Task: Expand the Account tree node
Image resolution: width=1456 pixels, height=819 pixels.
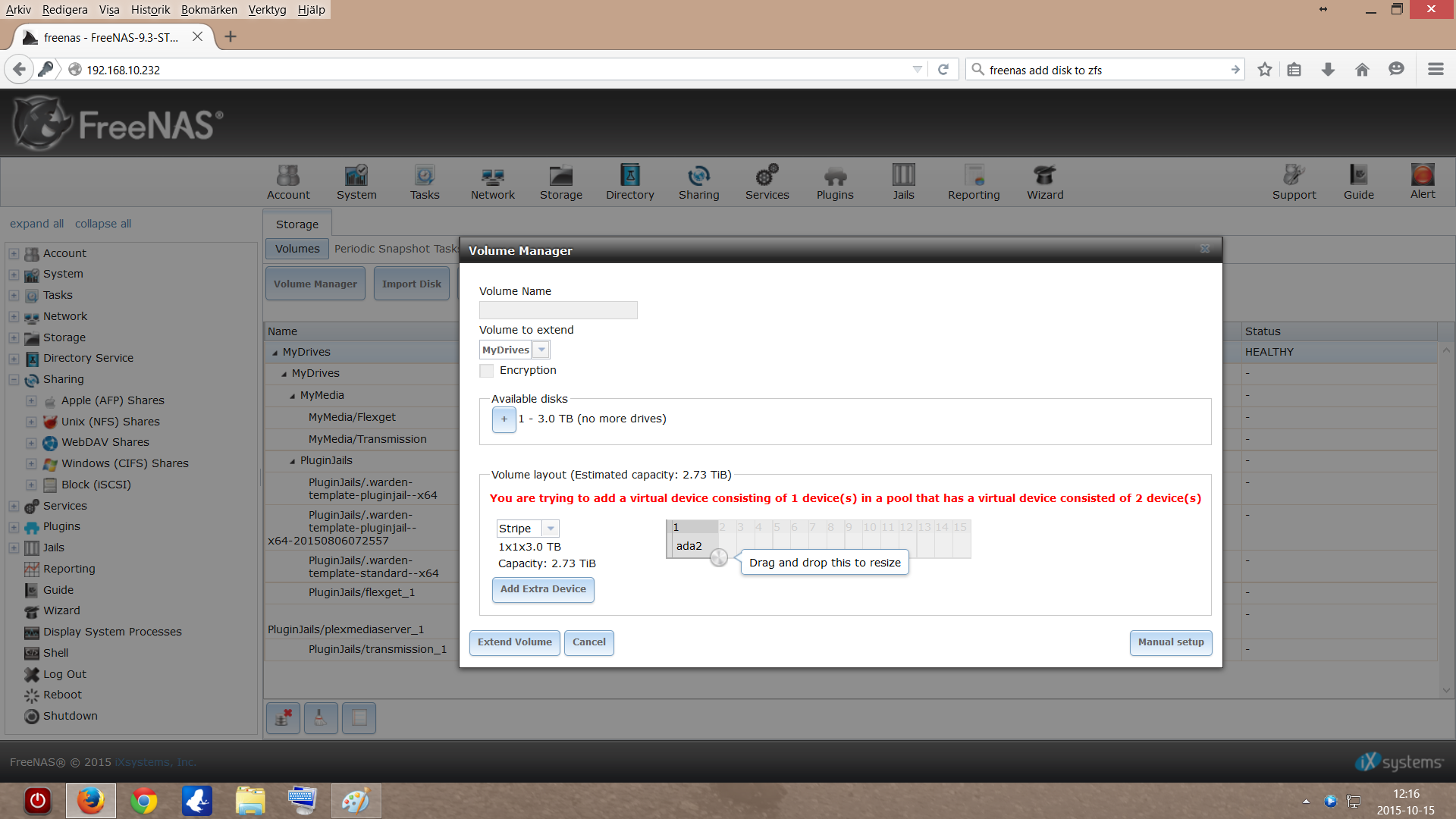Action: tap(14, 253)
